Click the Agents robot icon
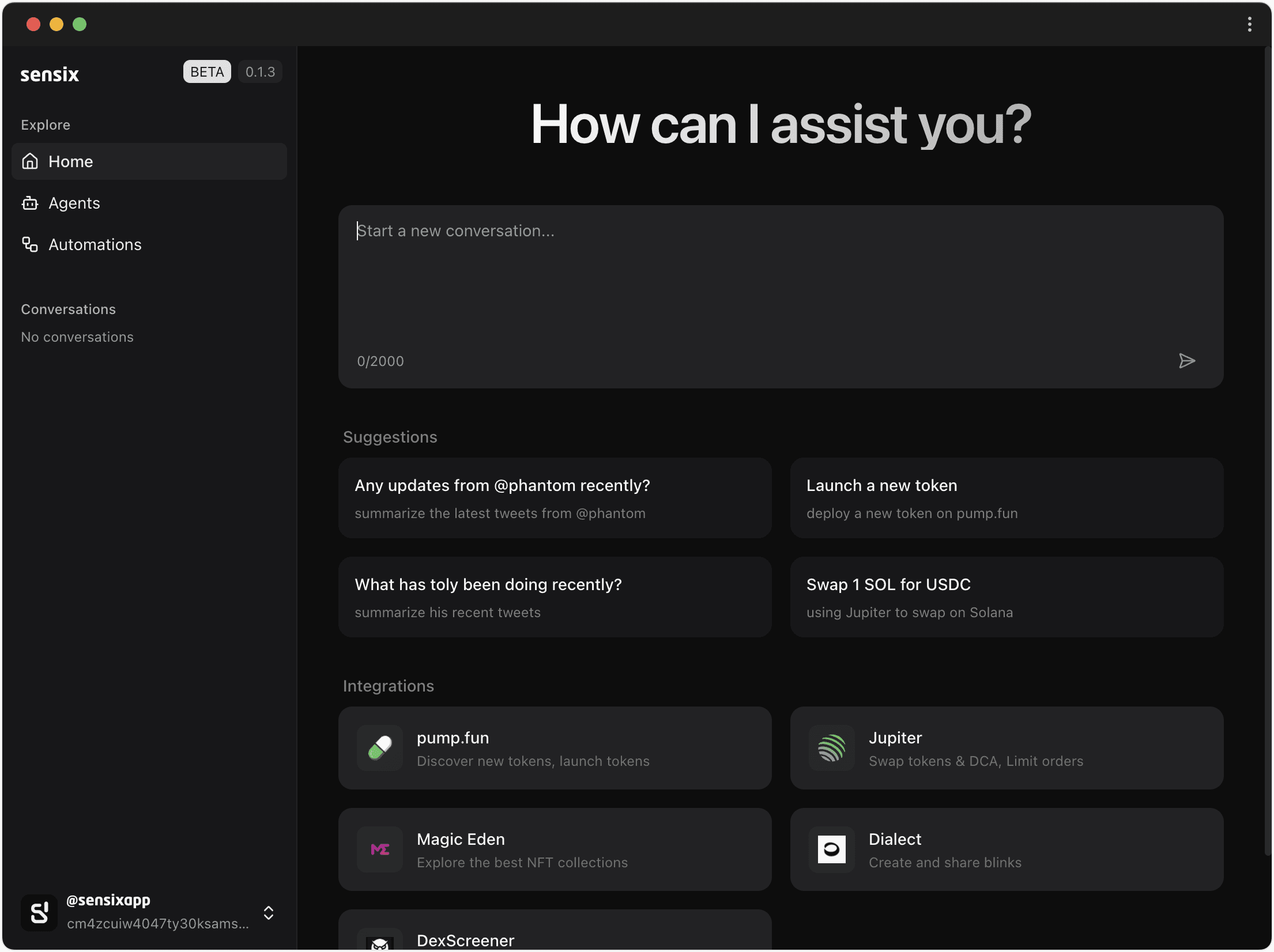1274x952 pixels. pos(30,203)
